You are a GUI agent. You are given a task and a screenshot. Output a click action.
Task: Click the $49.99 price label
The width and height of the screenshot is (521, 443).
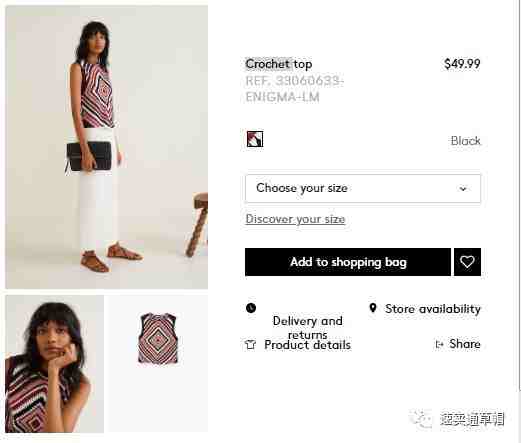462,63
